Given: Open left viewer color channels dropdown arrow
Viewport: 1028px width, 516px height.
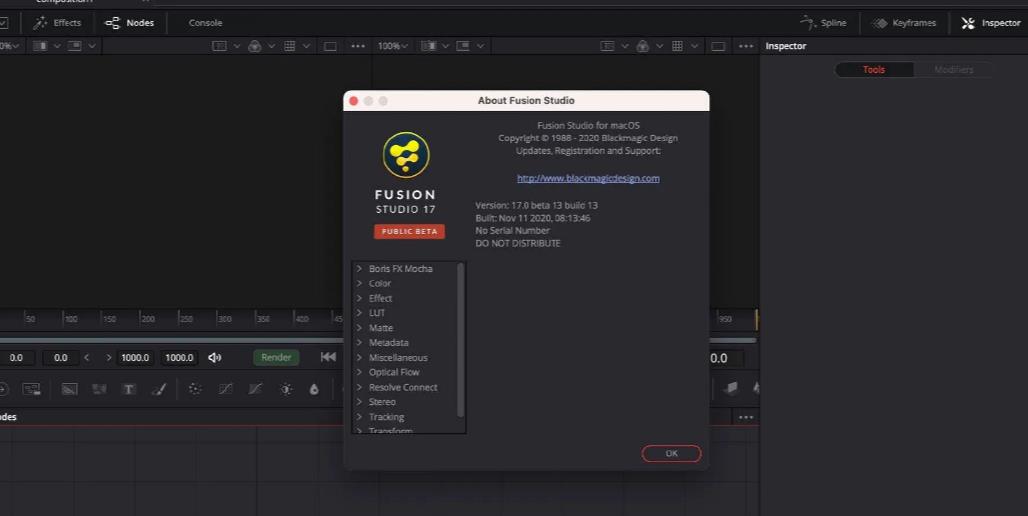Looking at the screenshot, I should (271, 46).
